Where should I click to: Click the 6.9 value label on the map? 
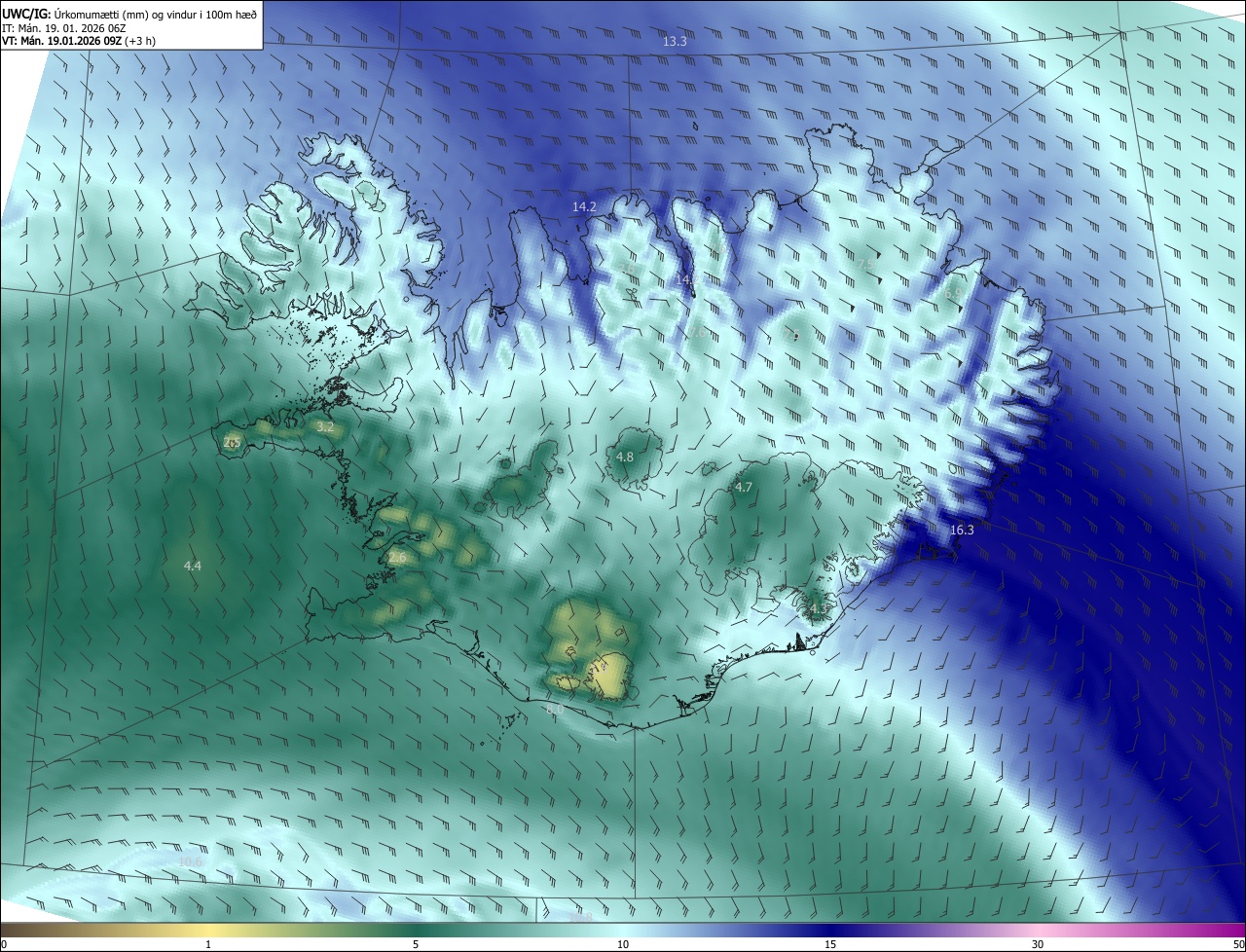pyautogui.click(x=953, y=293)
